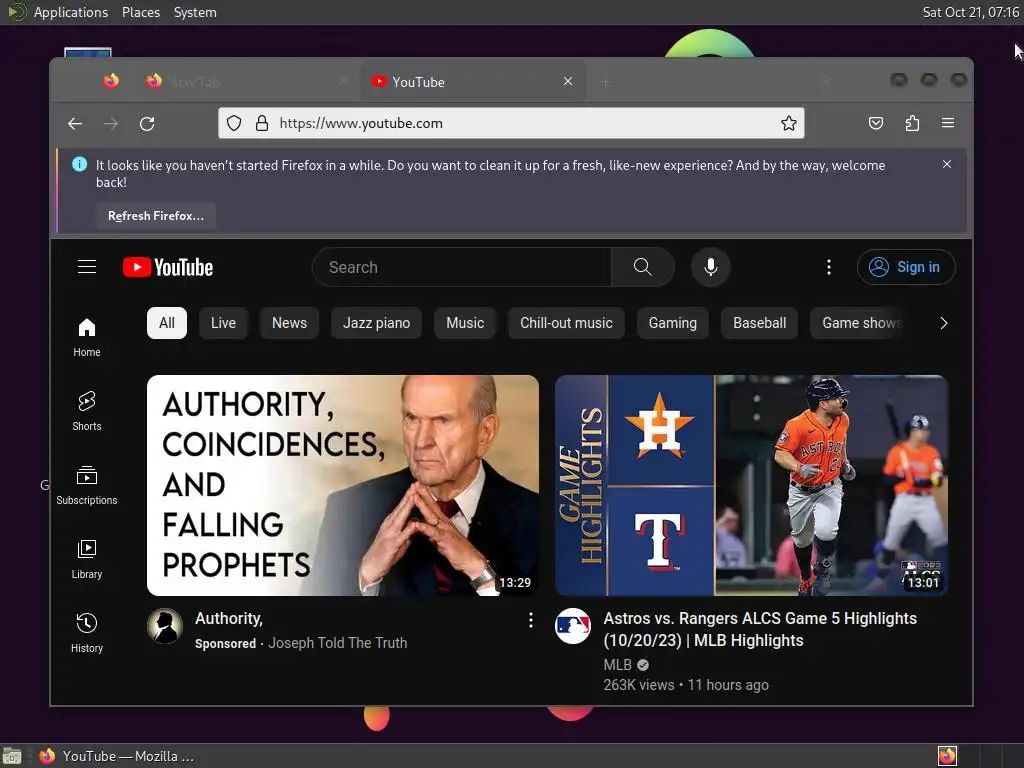Open Astros vs. Rangers ALCS title link
The width and height of the screenshot is (1024, 768).
click(760, 630)
